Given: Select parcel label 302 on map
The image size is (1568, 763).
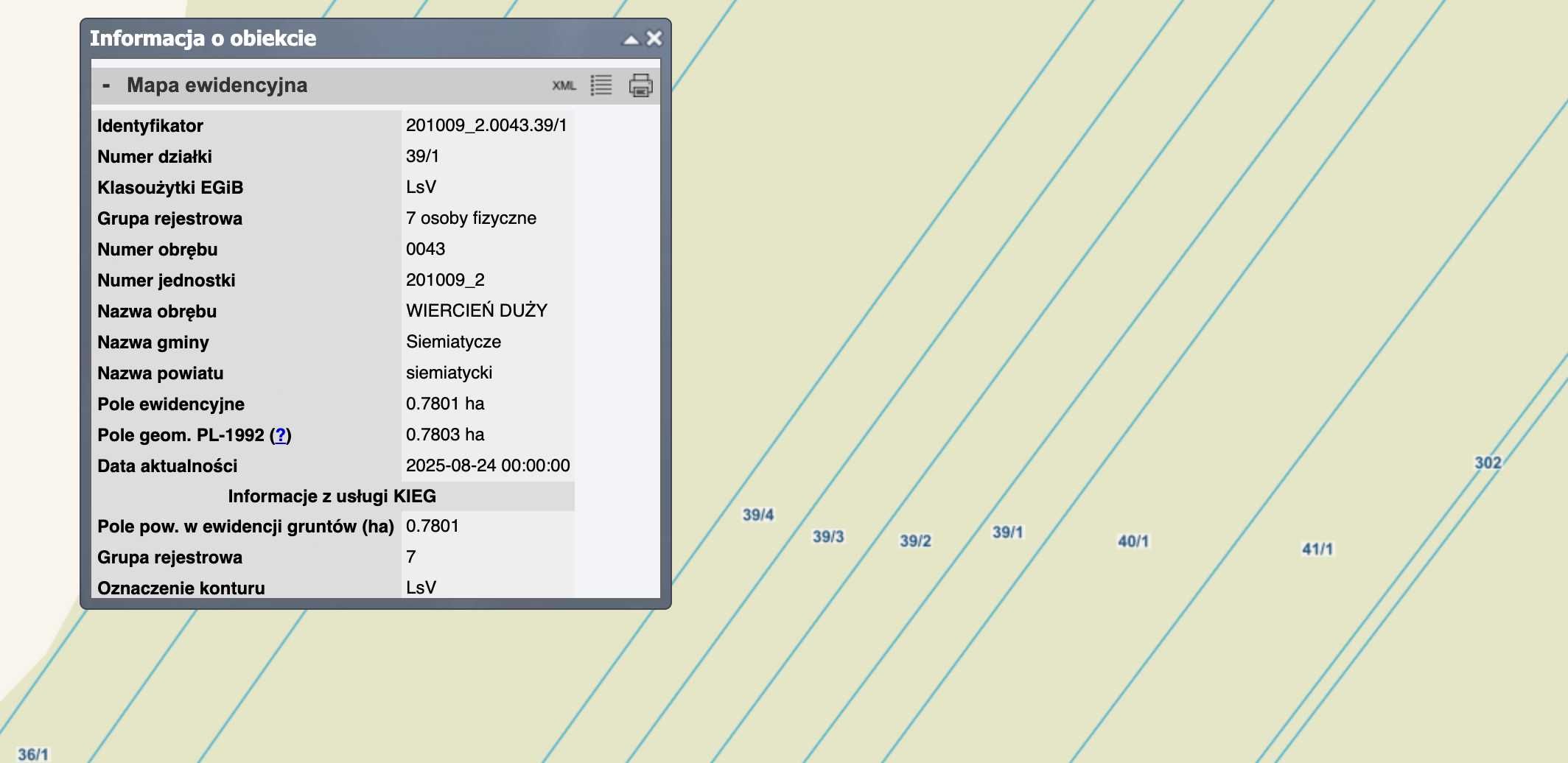Looking at the screenshot, I should pyautogui.click(x=1487, y=463).
